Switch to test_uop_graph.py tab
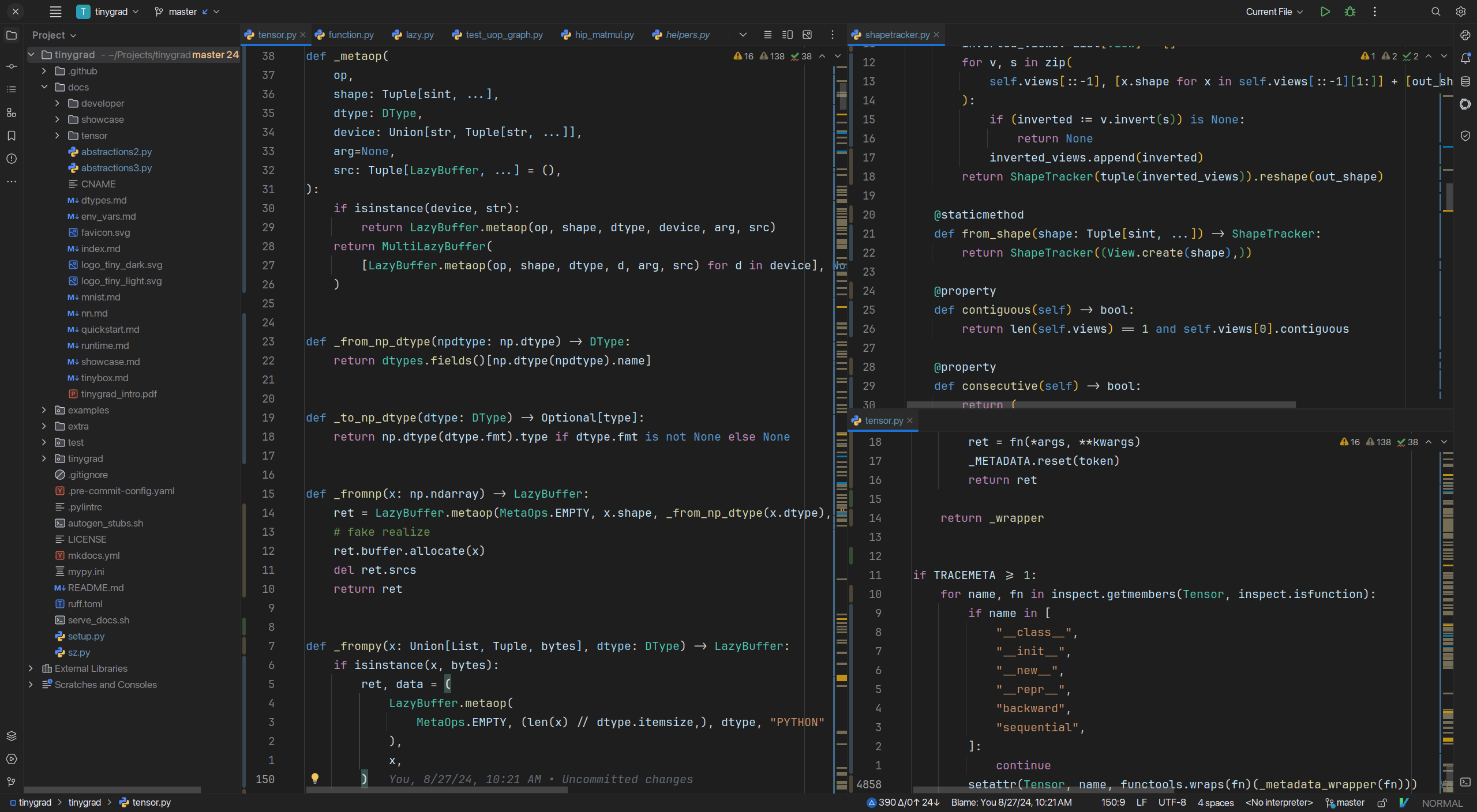Image resolution: width=1477 pixels, height=812 pixels. (x=498, y=35)
